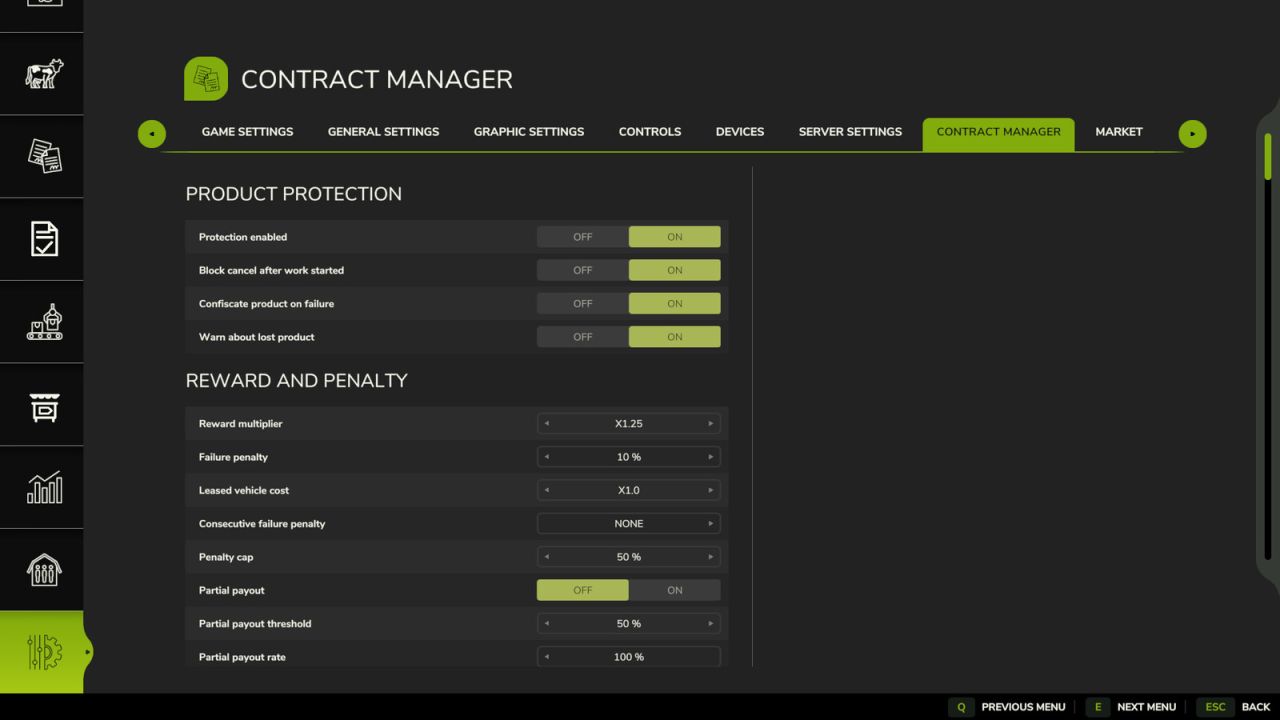Turn ON Confiscate product on failure

[675, 303]
